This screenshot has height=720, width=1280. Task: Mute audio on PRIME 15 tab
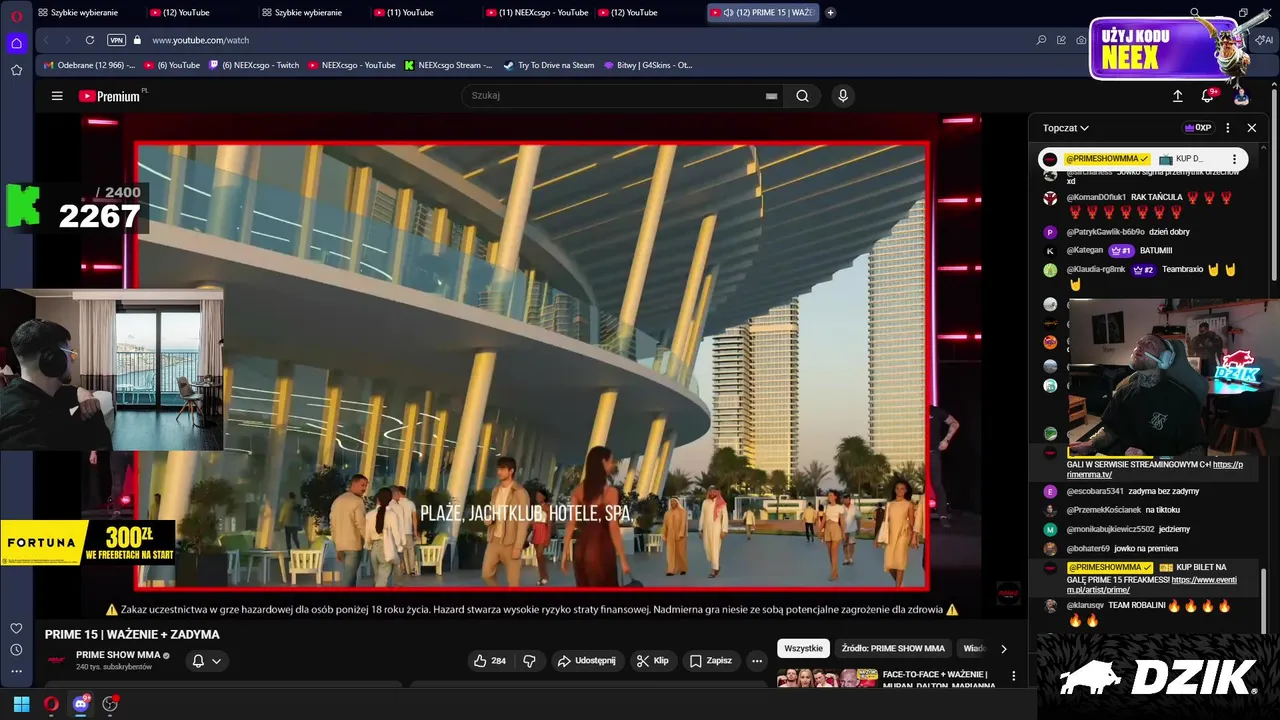[x=729, y=13]
